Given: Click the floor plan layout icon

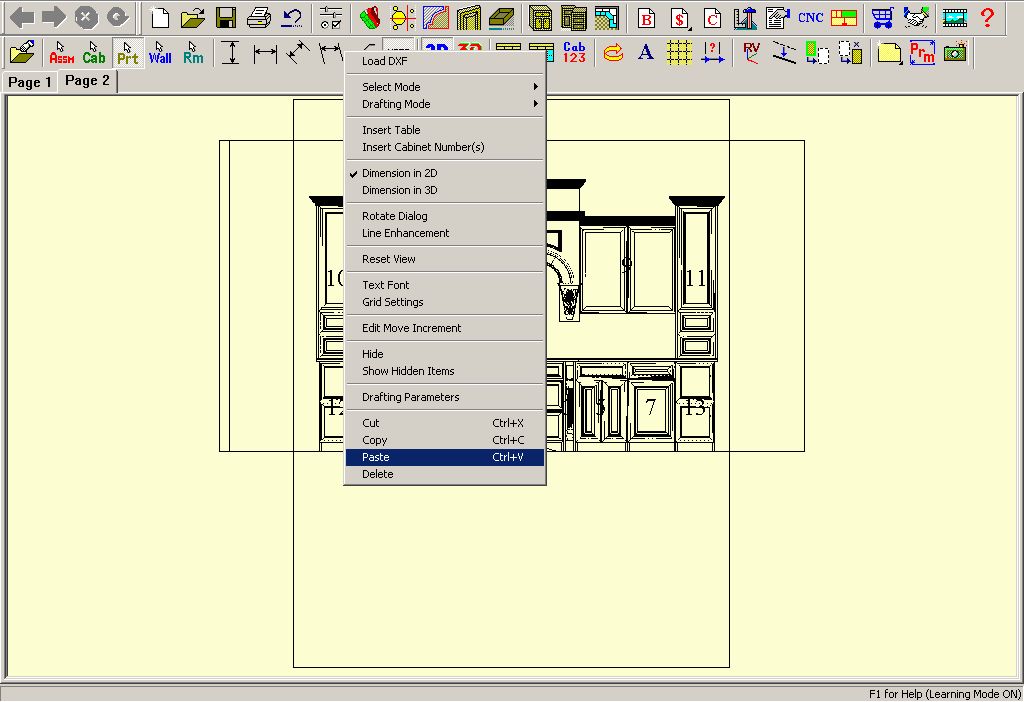Looking at the screenshot, I should click(607, 18).
